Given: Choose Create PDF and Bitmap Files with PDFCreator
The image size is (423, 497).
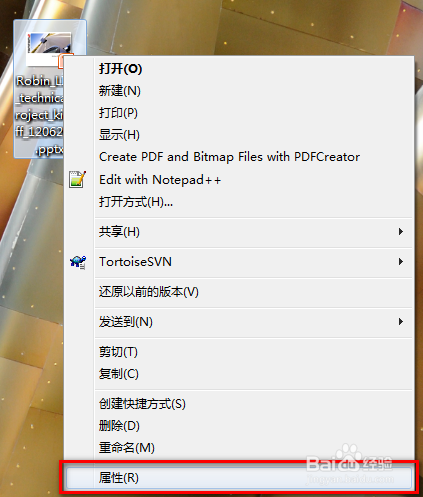Looking at the screenshot, I should [x=229, y=157].
